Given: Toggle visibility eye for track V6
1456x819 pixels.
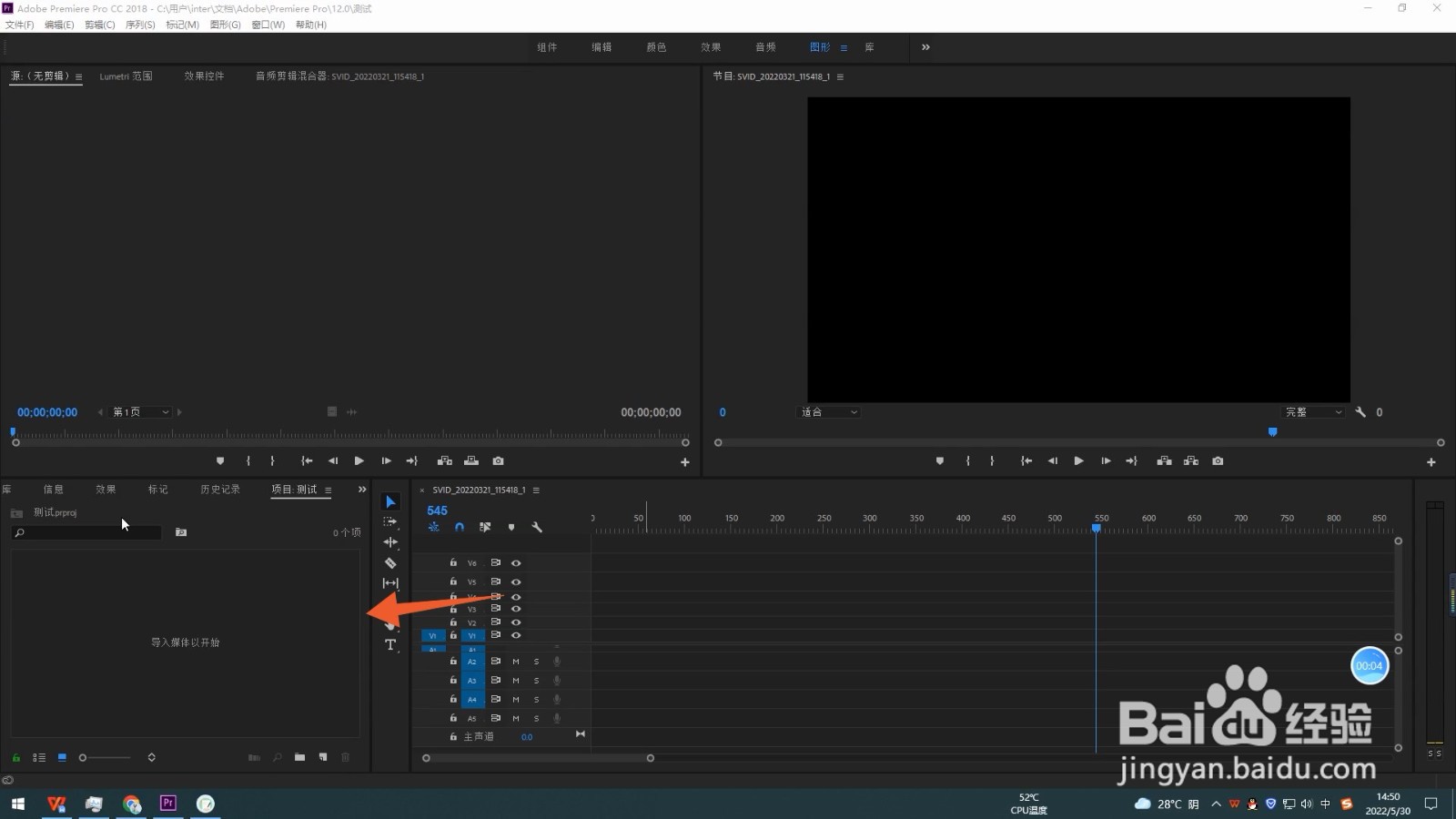Looking at the screenshot, I should pos(516,563).
